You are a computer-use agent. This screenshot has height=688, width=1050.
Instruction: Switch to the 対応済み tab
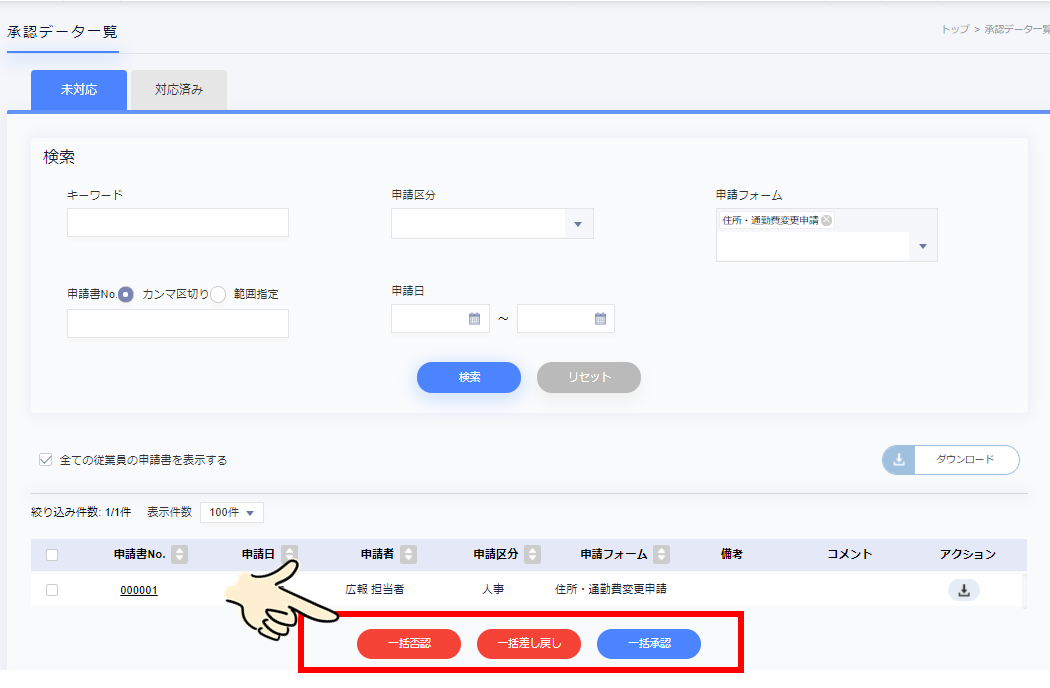(x=179, y=89)
